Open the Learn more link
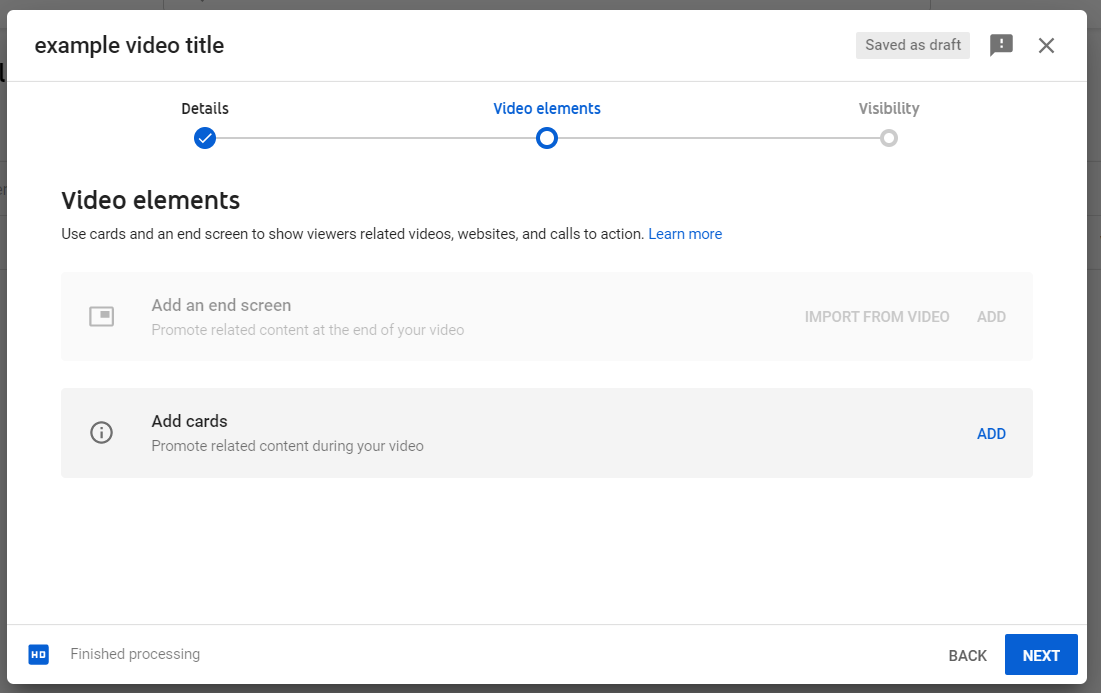Viewport: 1101px width, 693px height. point(685,234)
